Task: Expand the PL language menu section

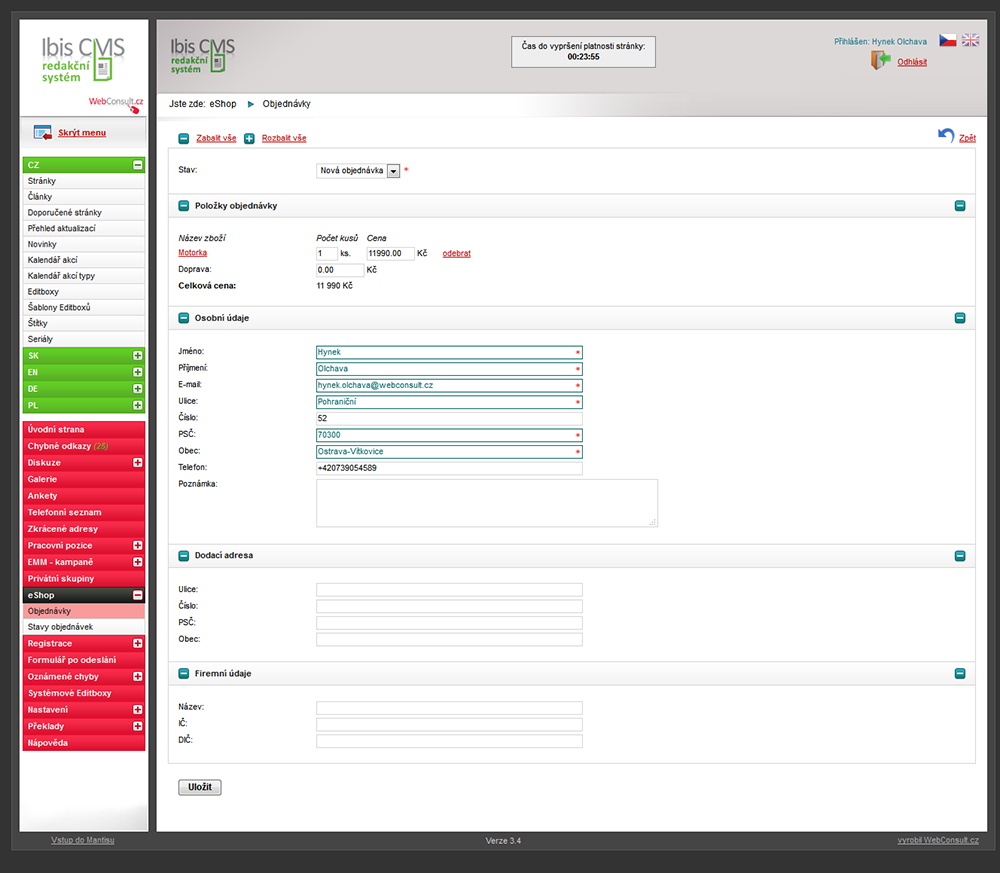Action: click(x=137, y=406)
